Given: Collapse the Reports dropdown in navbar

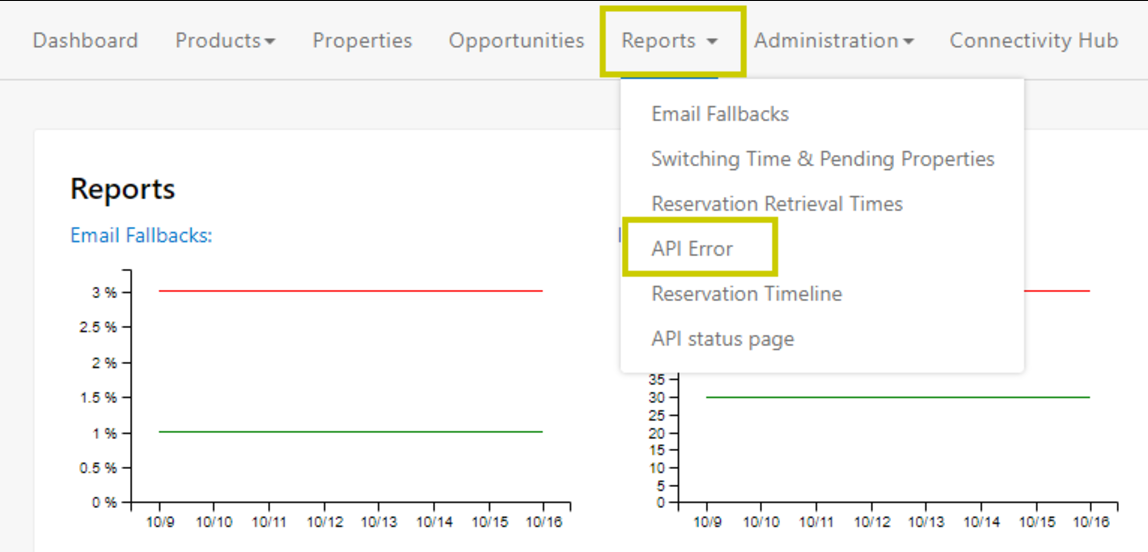Looking at the screenshot, I should (x=670, y=41).
